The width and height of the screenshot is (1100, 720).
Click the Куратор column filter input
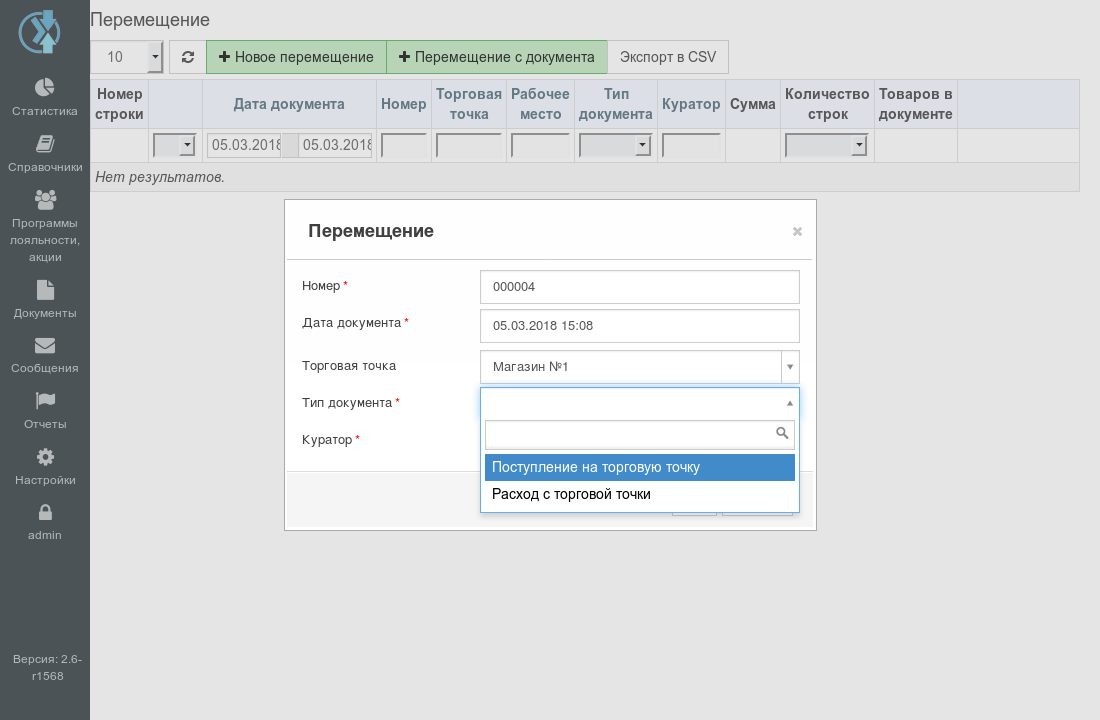coord(691,145)
